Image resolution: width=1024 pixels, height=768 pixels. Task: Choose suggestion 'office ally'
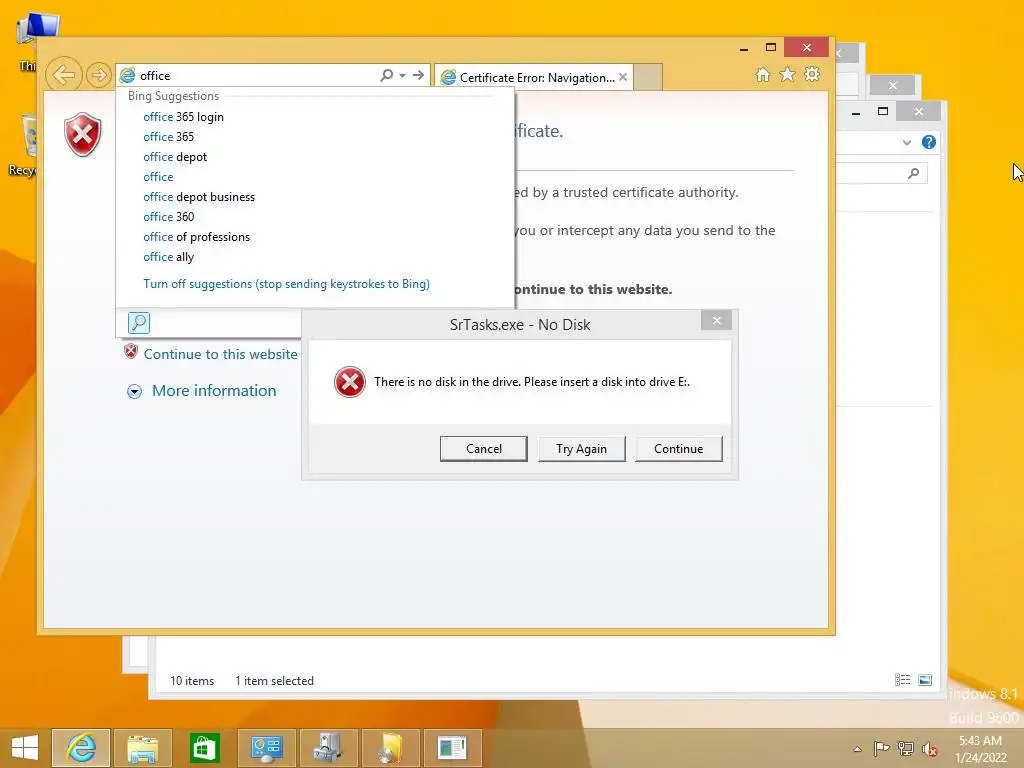[x=168, y=257]
